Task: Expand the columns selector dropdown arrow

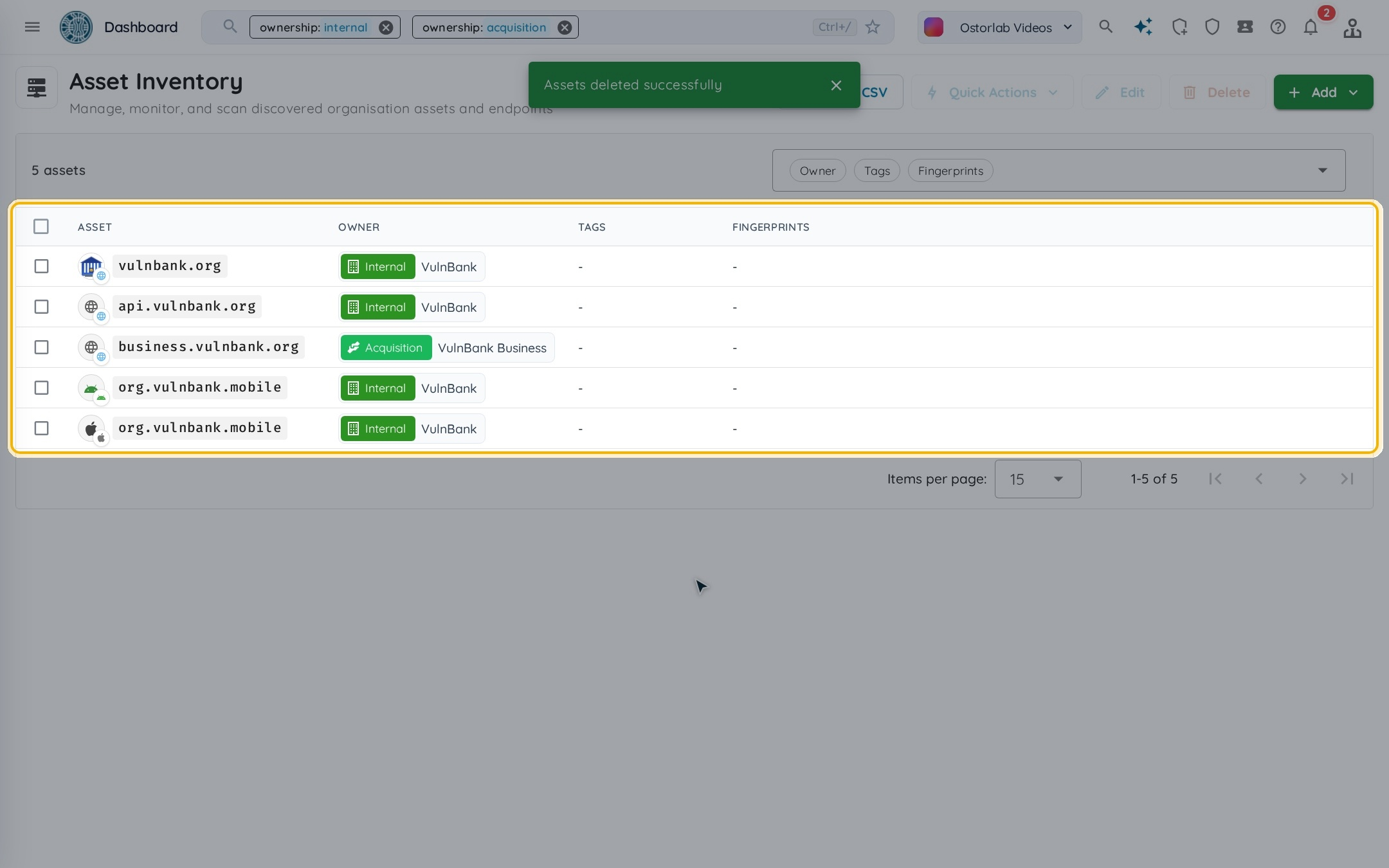Action: [1323, 170]
